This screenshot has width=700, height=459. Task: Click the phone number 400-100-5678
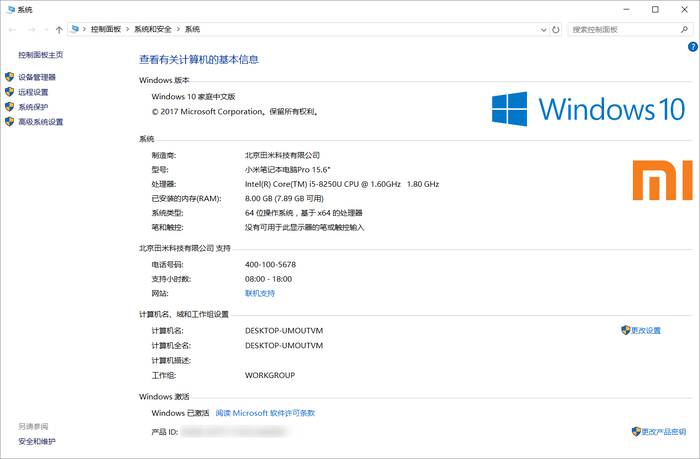tap(271, 264)
